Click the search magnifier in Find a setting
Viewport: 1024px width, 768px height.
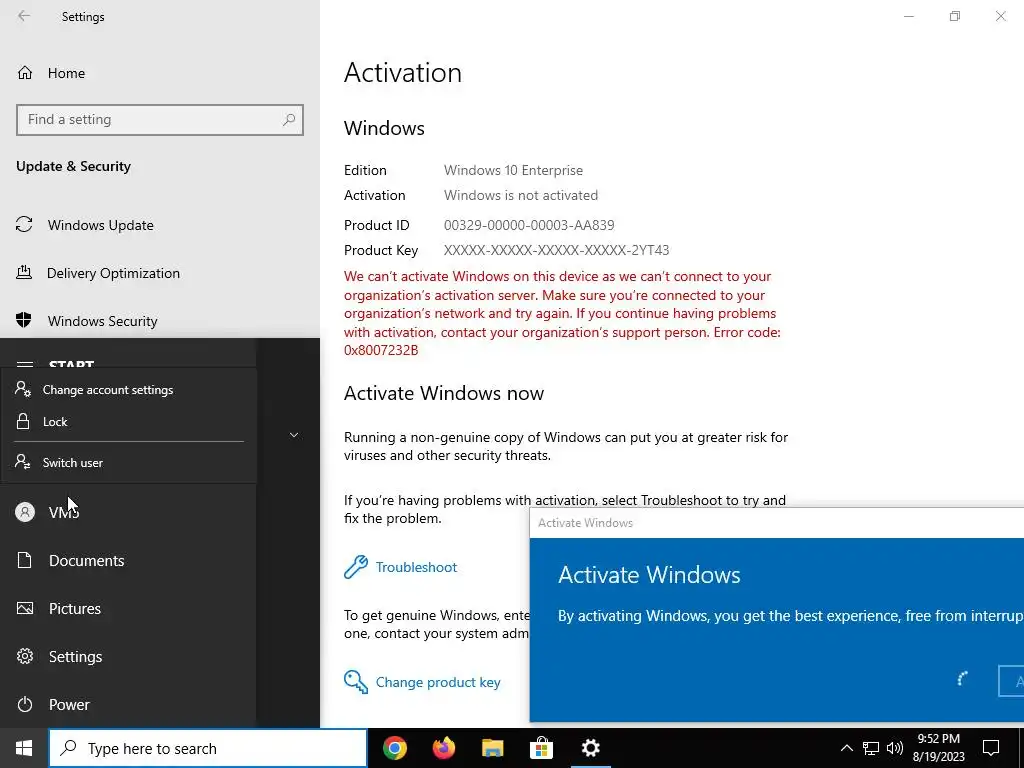click(x=289, y=120)
